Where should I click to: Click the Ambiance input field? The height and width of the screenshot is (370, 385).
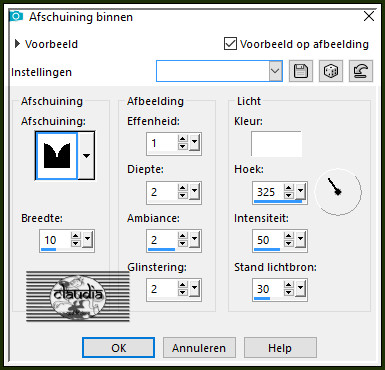(162, 240)
